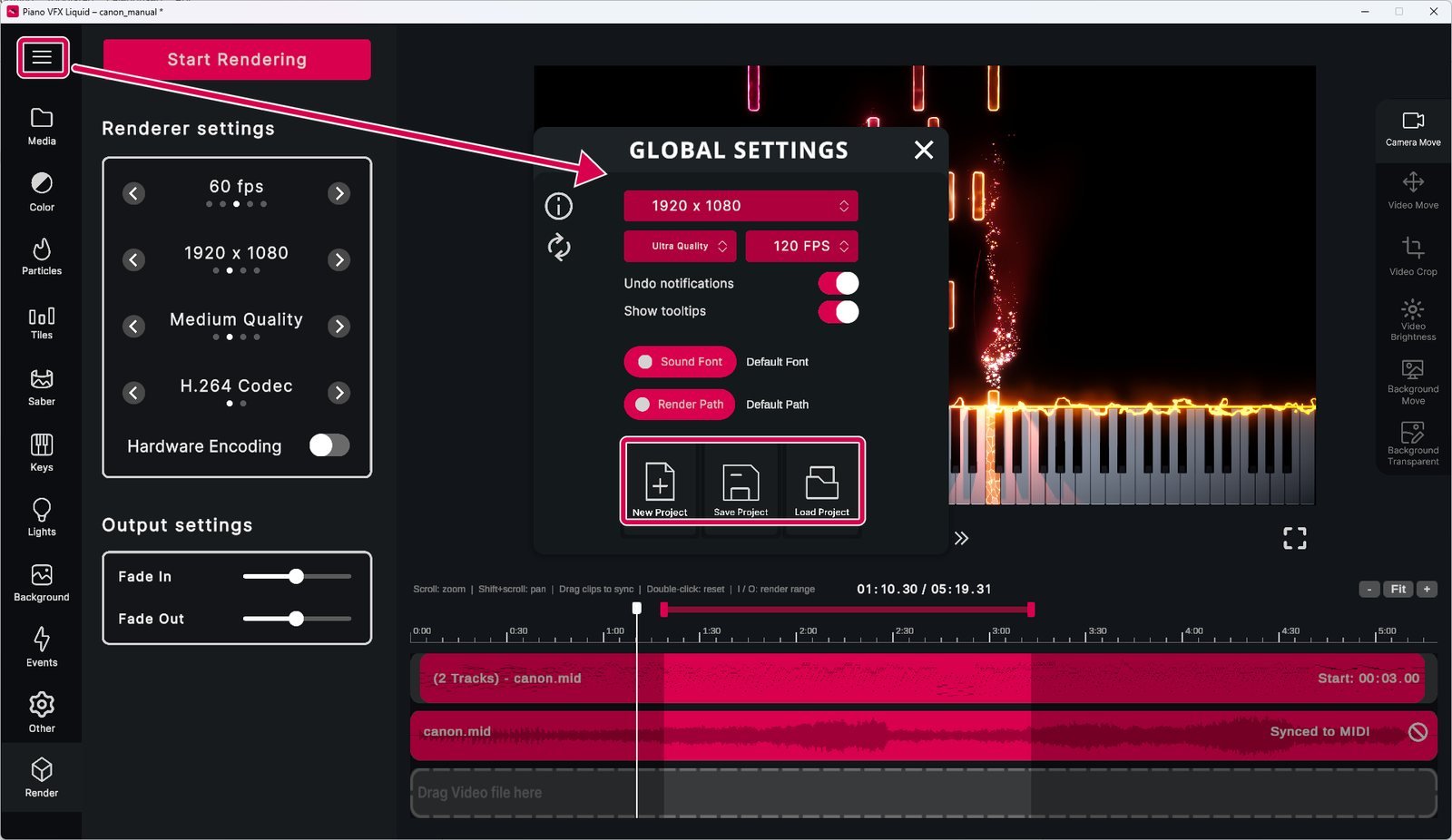Select the Video Move tool
This screenshot has height=840, width=1452.
click(x=1413, y=191)
